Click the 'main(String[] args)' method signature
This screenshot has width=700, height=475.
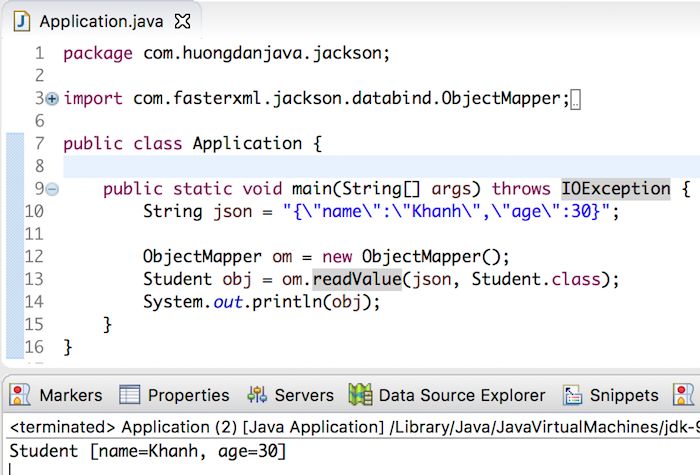[x=386, y=189]
